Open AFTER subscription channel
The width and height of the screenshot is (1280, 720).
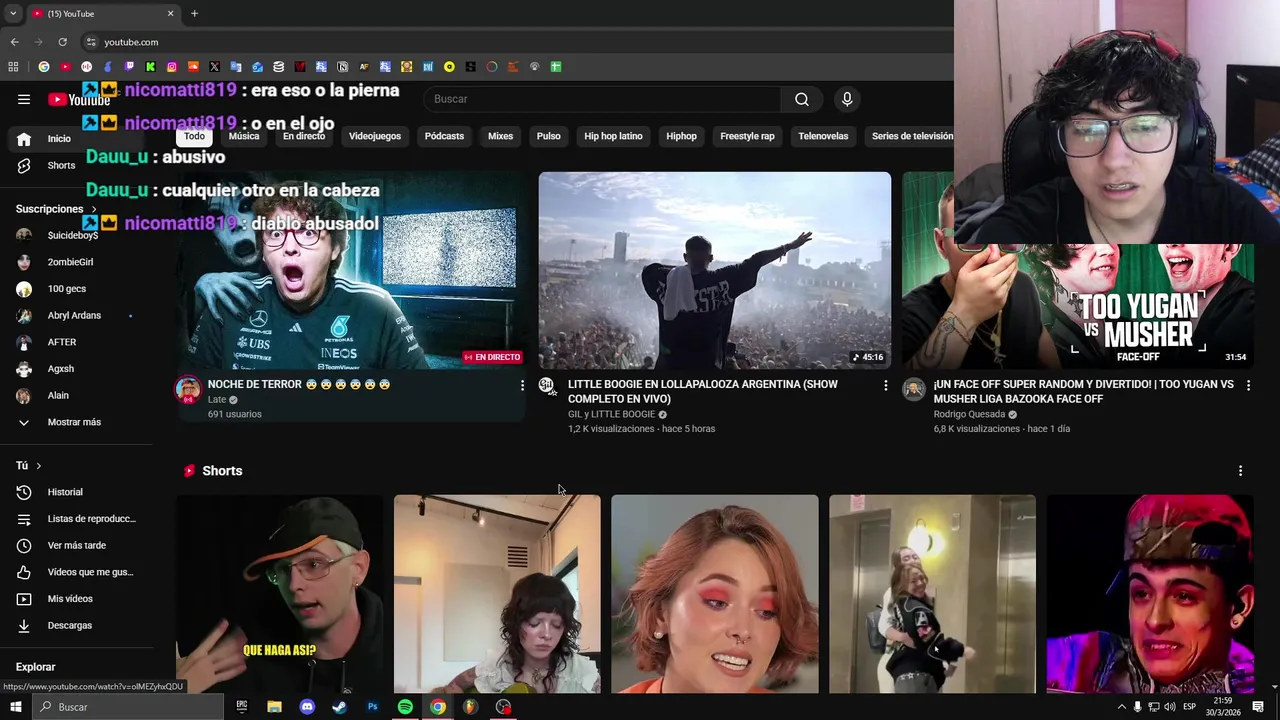coord(75,342)
